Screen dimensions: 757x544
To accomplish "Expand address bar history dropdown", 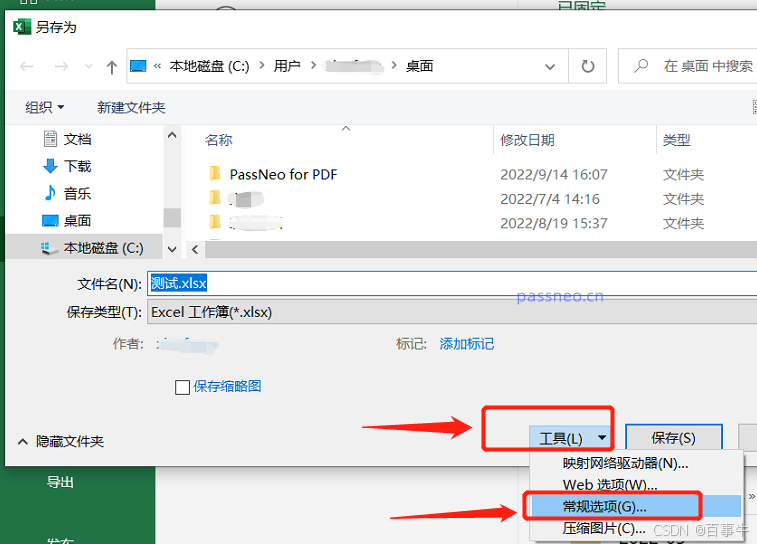I will pos(549,66).
